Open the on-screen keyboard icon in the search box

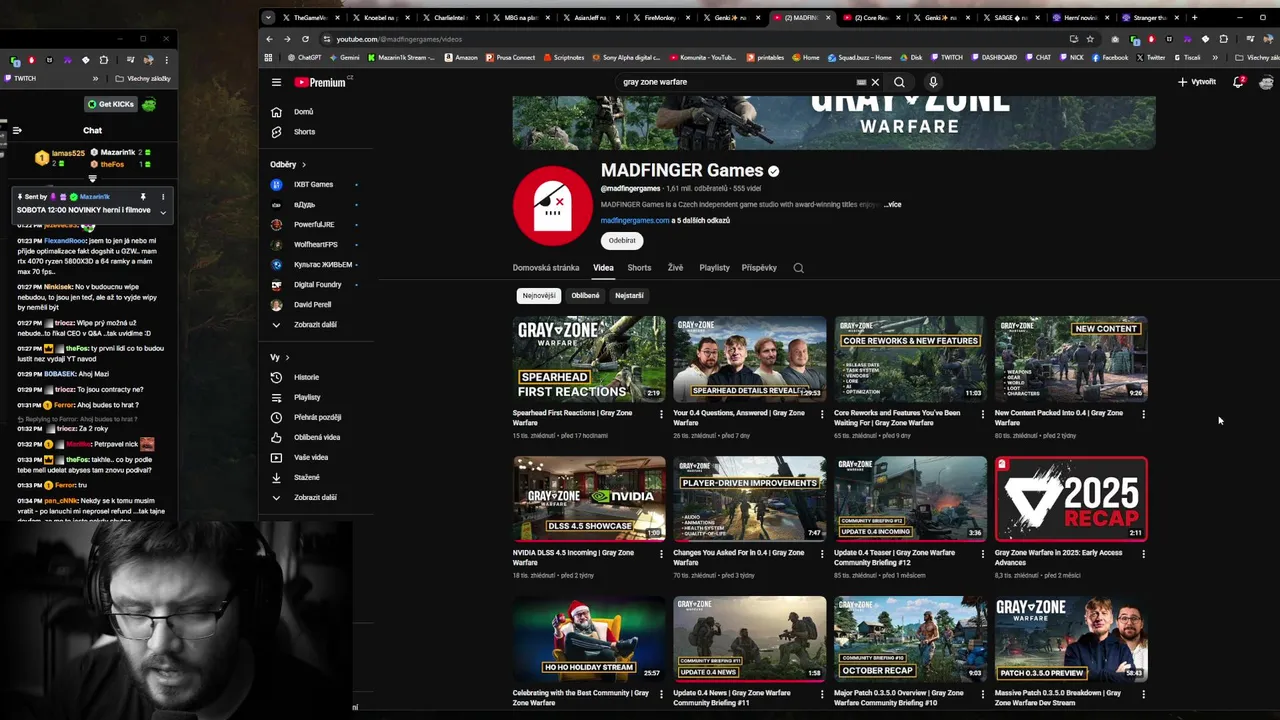point(861,82)
